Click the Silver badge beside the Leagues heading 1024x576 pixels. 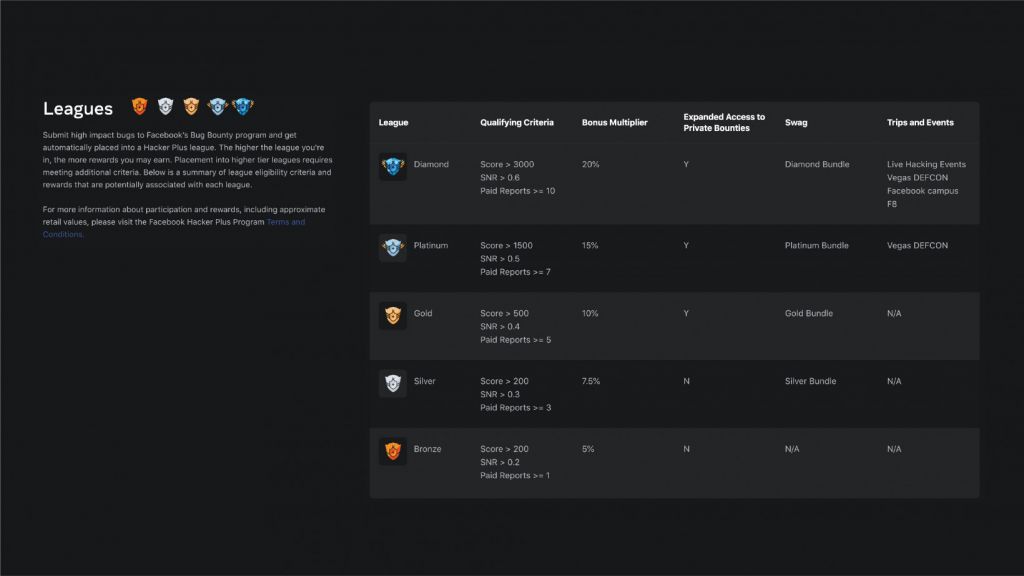click(x=165, y=106)
